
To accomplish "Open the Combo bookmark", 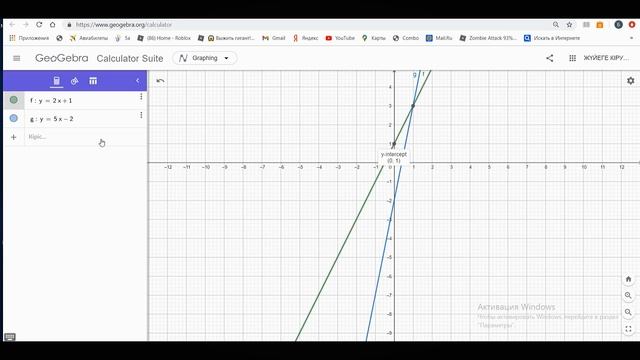I will tap(406, 38).
